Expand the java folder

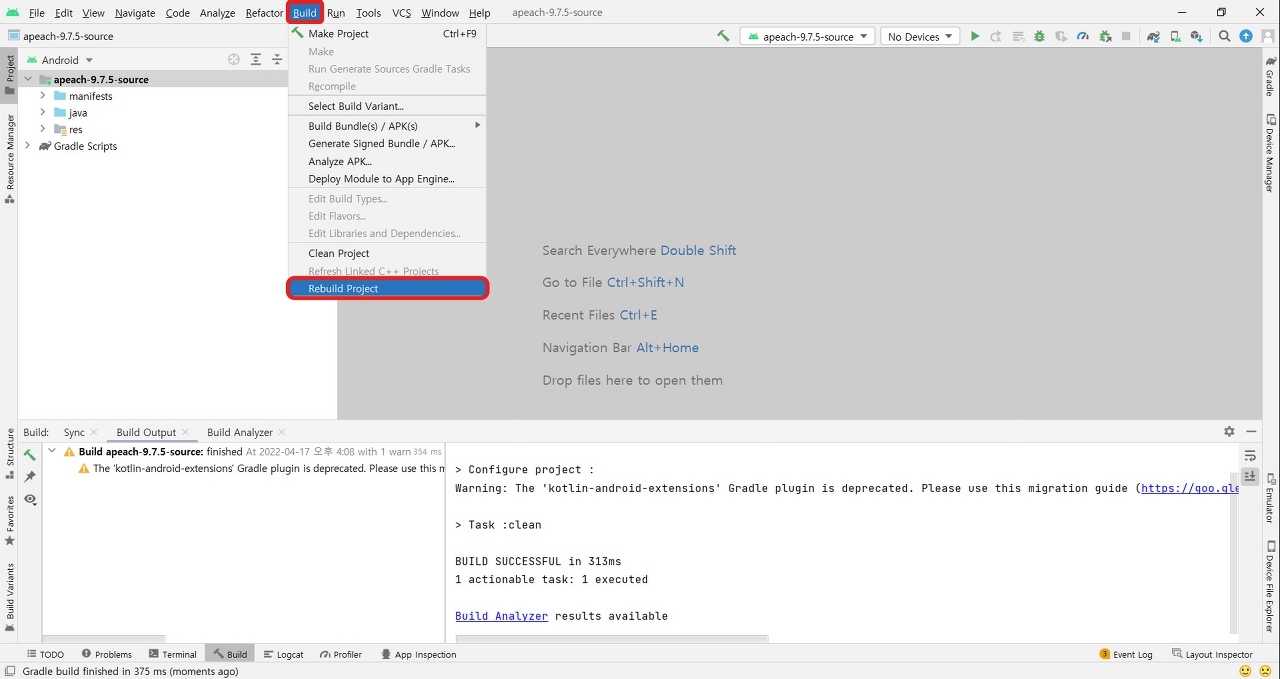tap(43, 113)
